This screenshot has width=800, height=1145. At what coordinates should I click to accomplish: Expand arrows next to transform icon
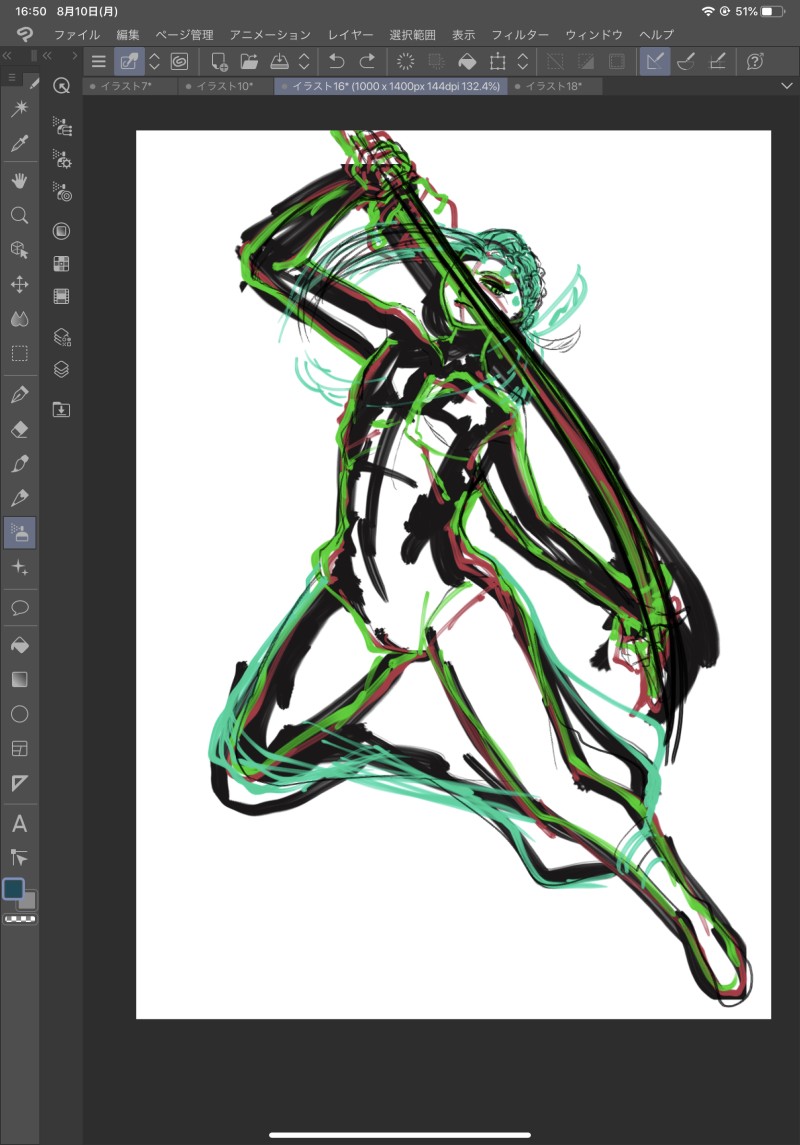(x=523, y=61)
